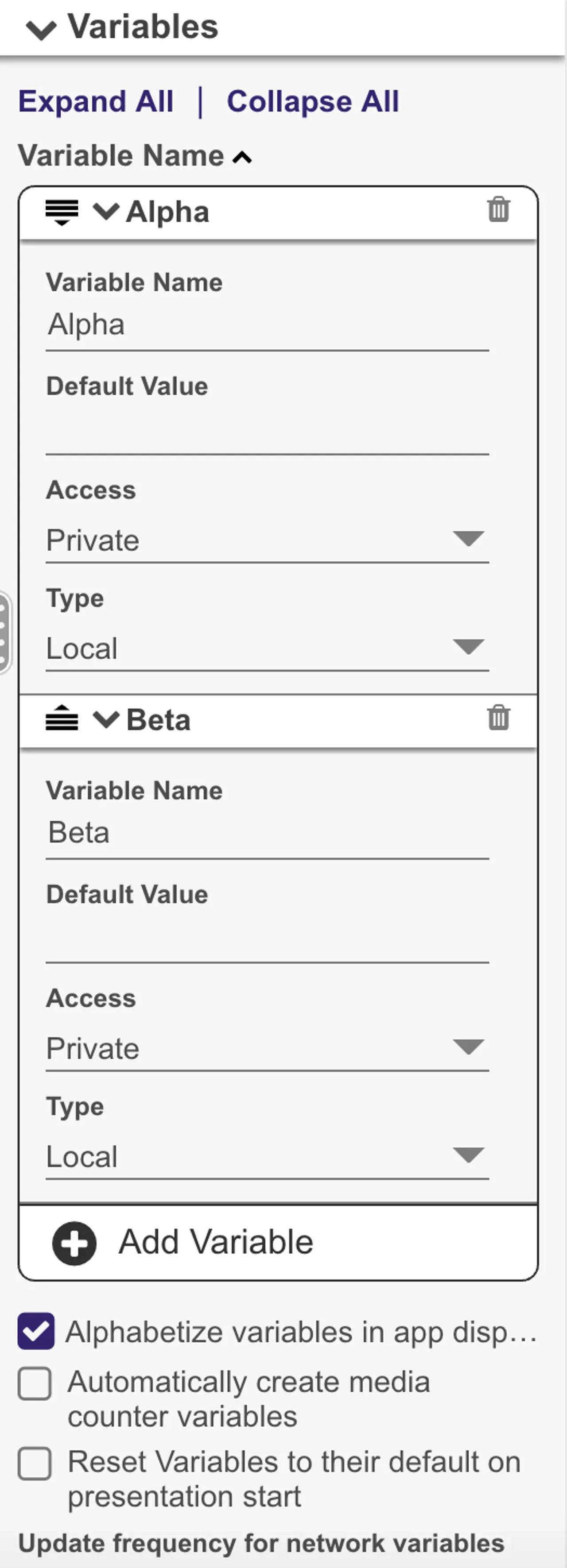Enable Reset Variables to default on start
Image resolution: width=567 pixels, height=1568 pixels.
35,1463
